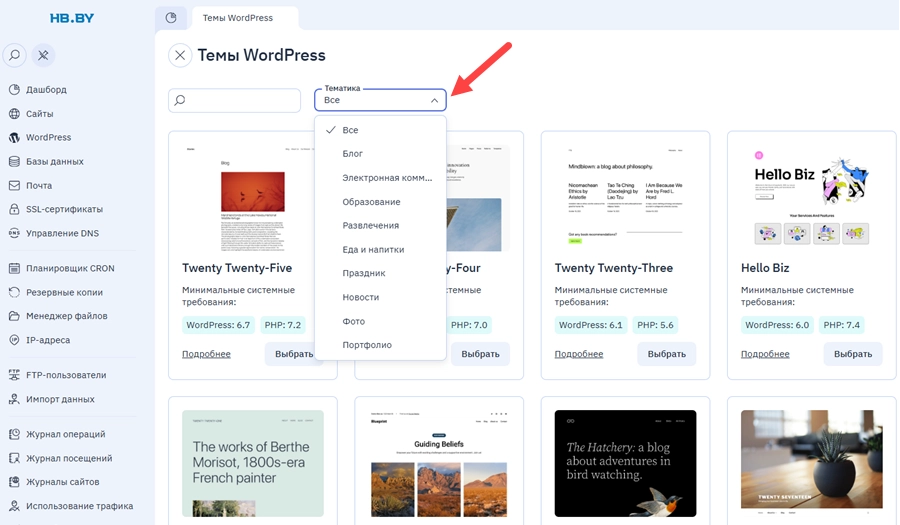Screen dimensions: 900x525
Task: Click Выбрать for Twenty Twenty-Four
Action: coord(480,354)
